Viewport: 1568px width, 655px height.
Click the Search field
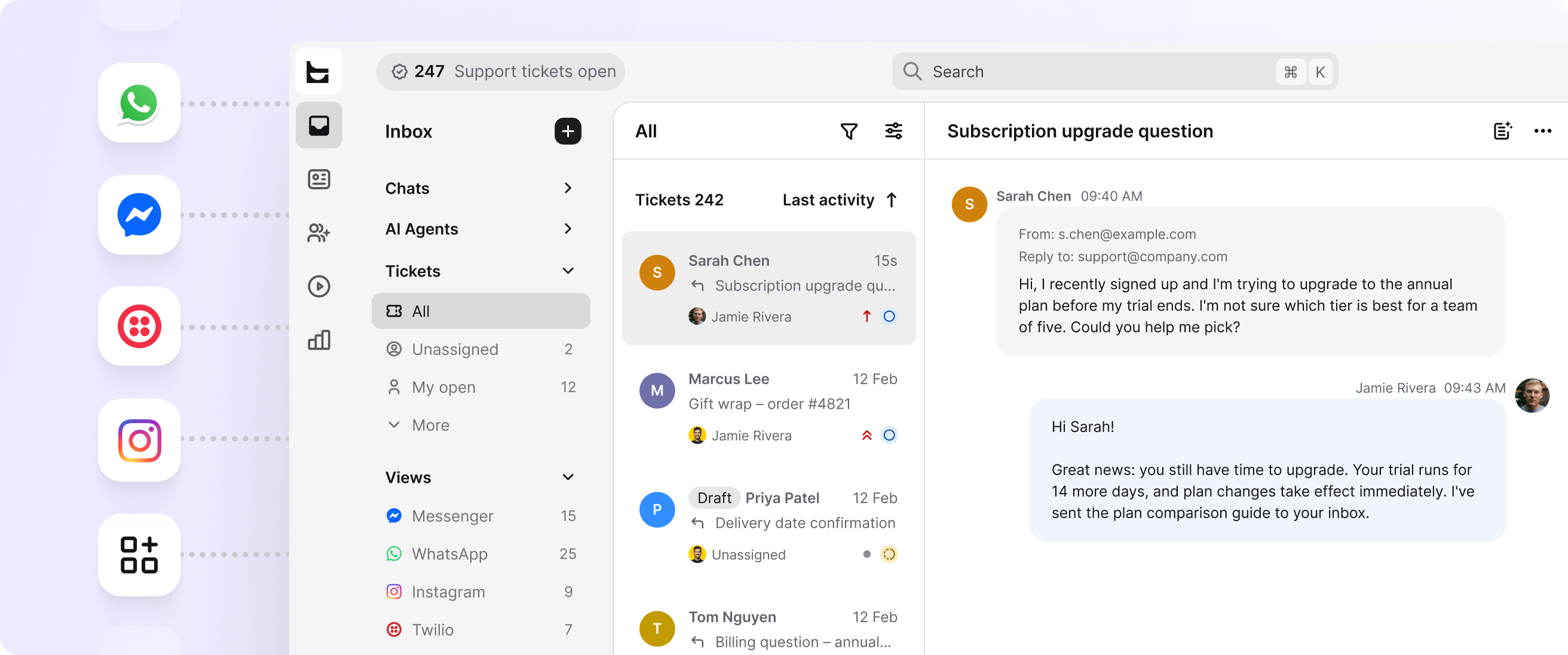(x=1114, y=72)
